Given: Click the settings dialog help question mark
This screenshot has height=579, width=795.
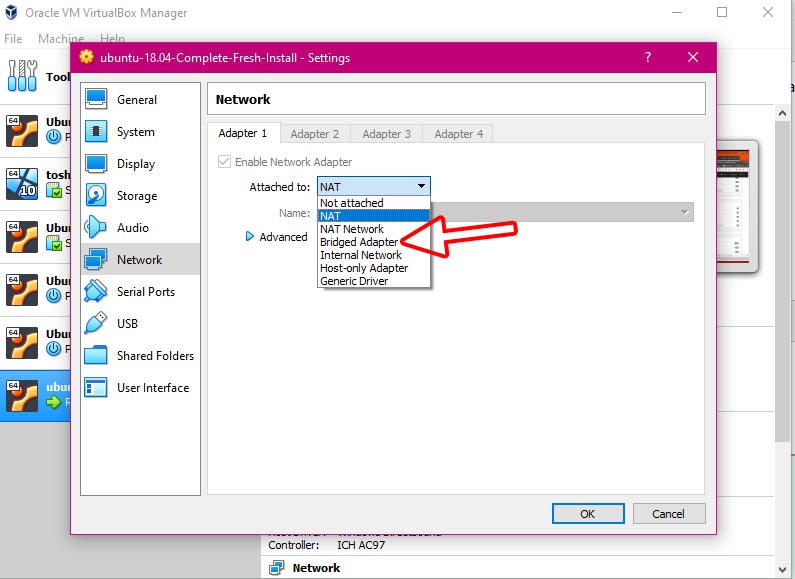Looking at the screenshot, I should coord(647,57).
